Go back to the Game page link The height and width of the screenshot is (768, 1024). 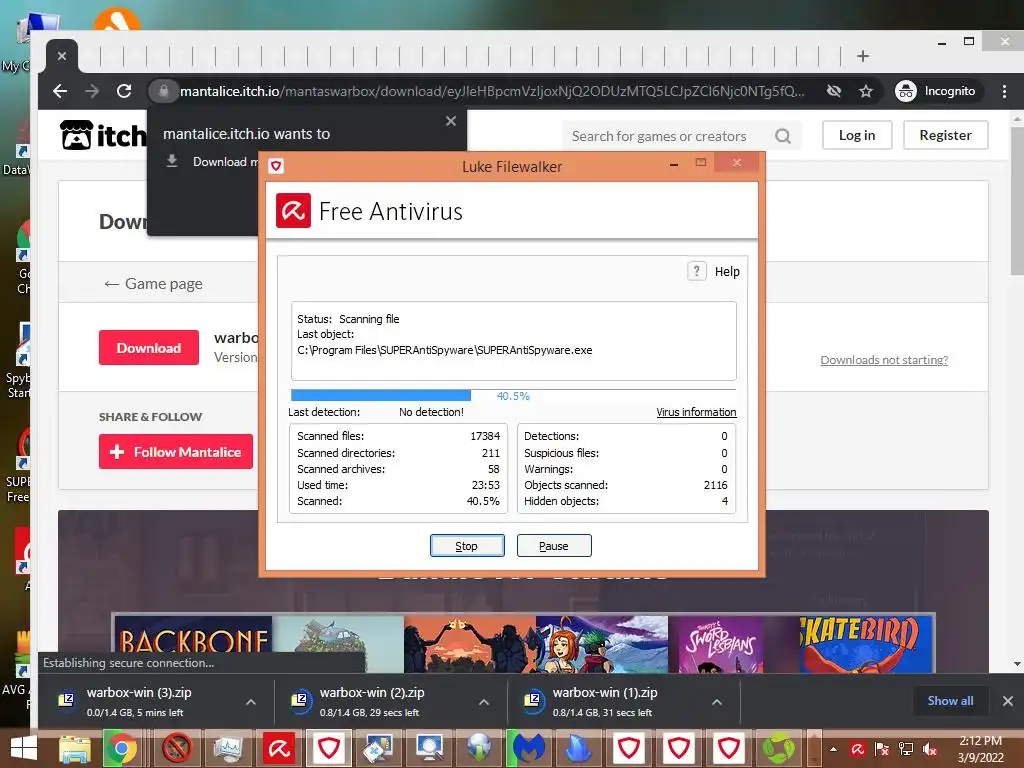[153, 283]
